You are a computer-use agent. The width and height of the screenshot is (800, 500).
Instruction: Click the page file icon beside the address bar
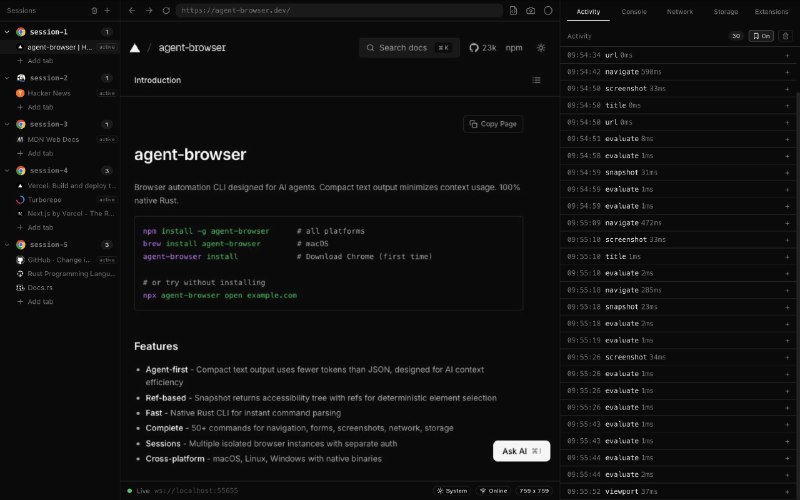513,10
